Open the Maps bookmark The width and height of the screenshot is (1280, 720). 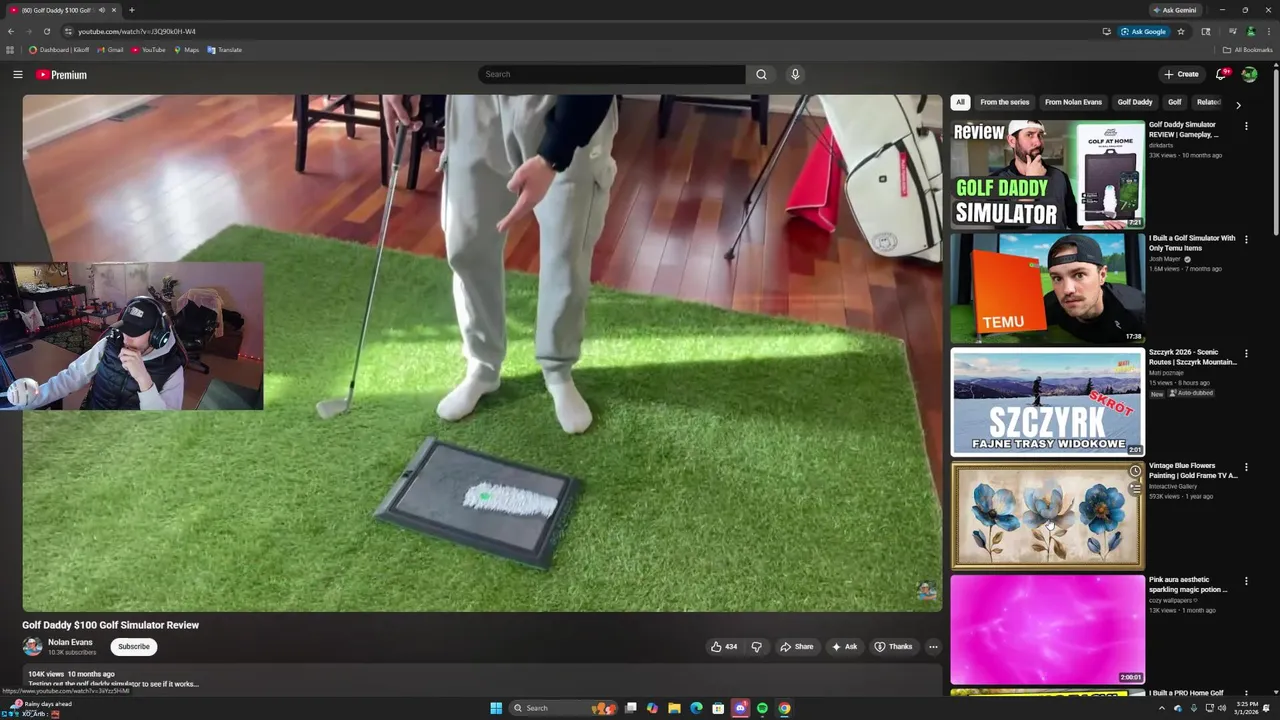[186, 50]
